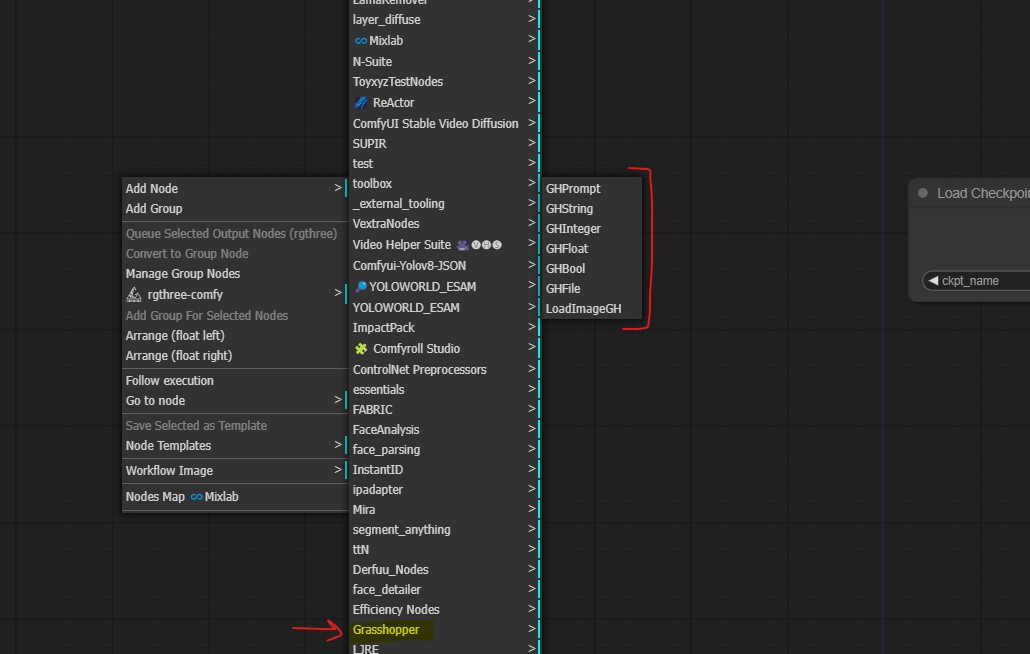
Task: Add a GHBool node
Action: pos(591,269)
